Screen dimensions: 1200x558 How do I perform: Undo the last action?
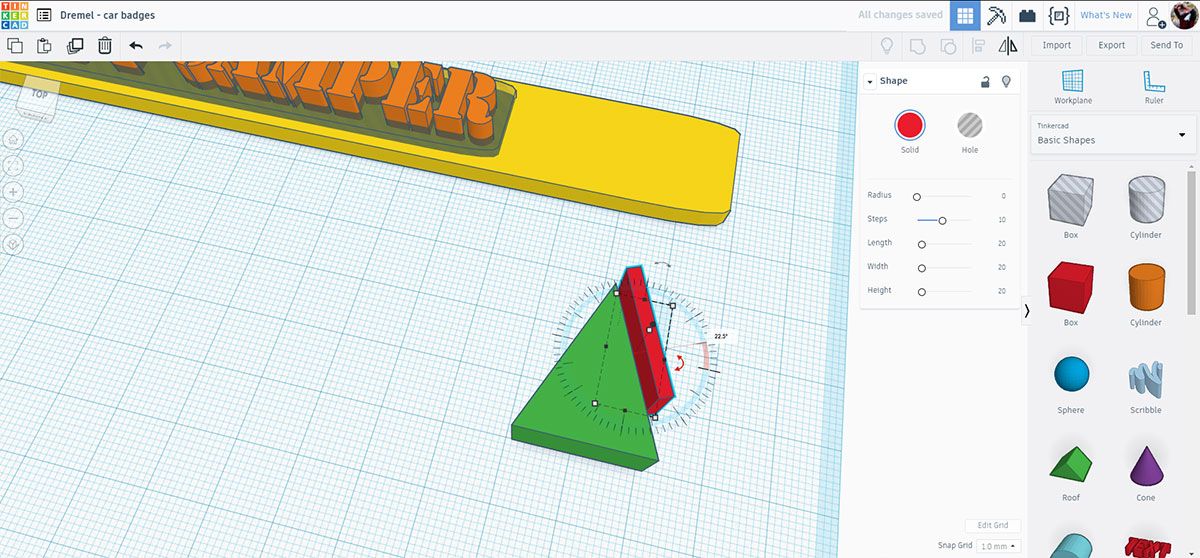point(136,45)
